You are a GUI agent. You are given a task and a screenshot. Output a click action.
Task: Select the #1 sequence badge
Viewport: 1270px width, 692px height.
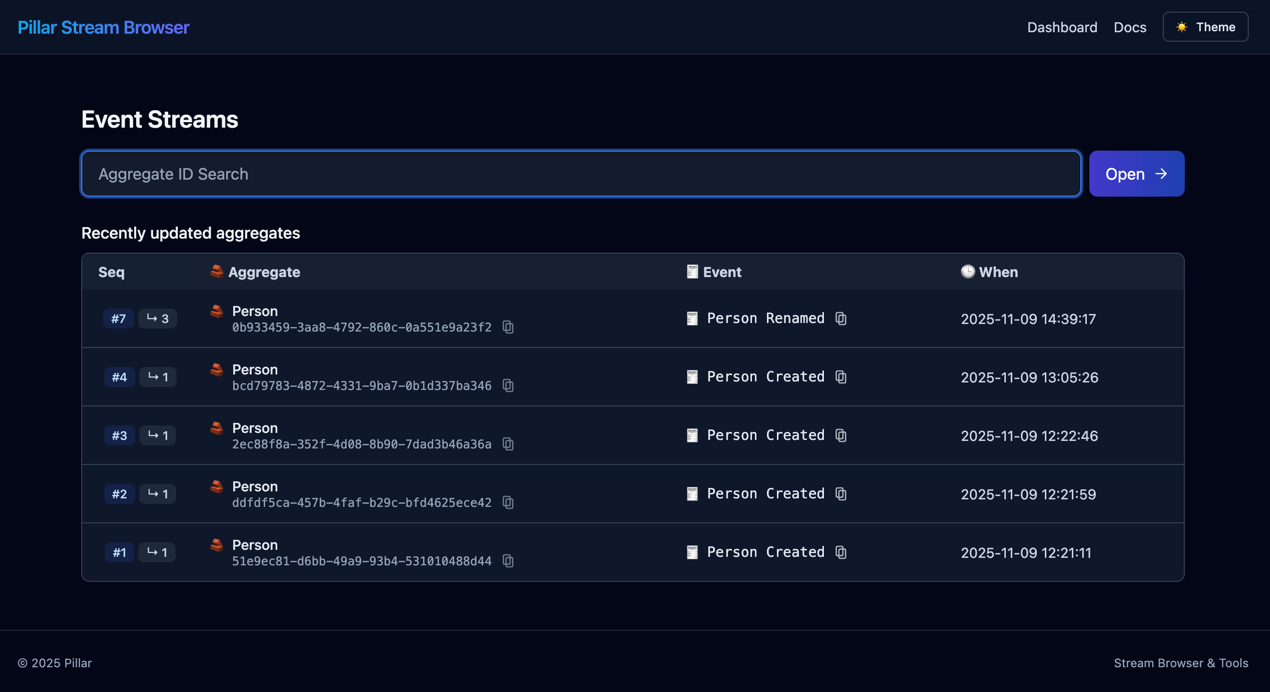point(119,552)
